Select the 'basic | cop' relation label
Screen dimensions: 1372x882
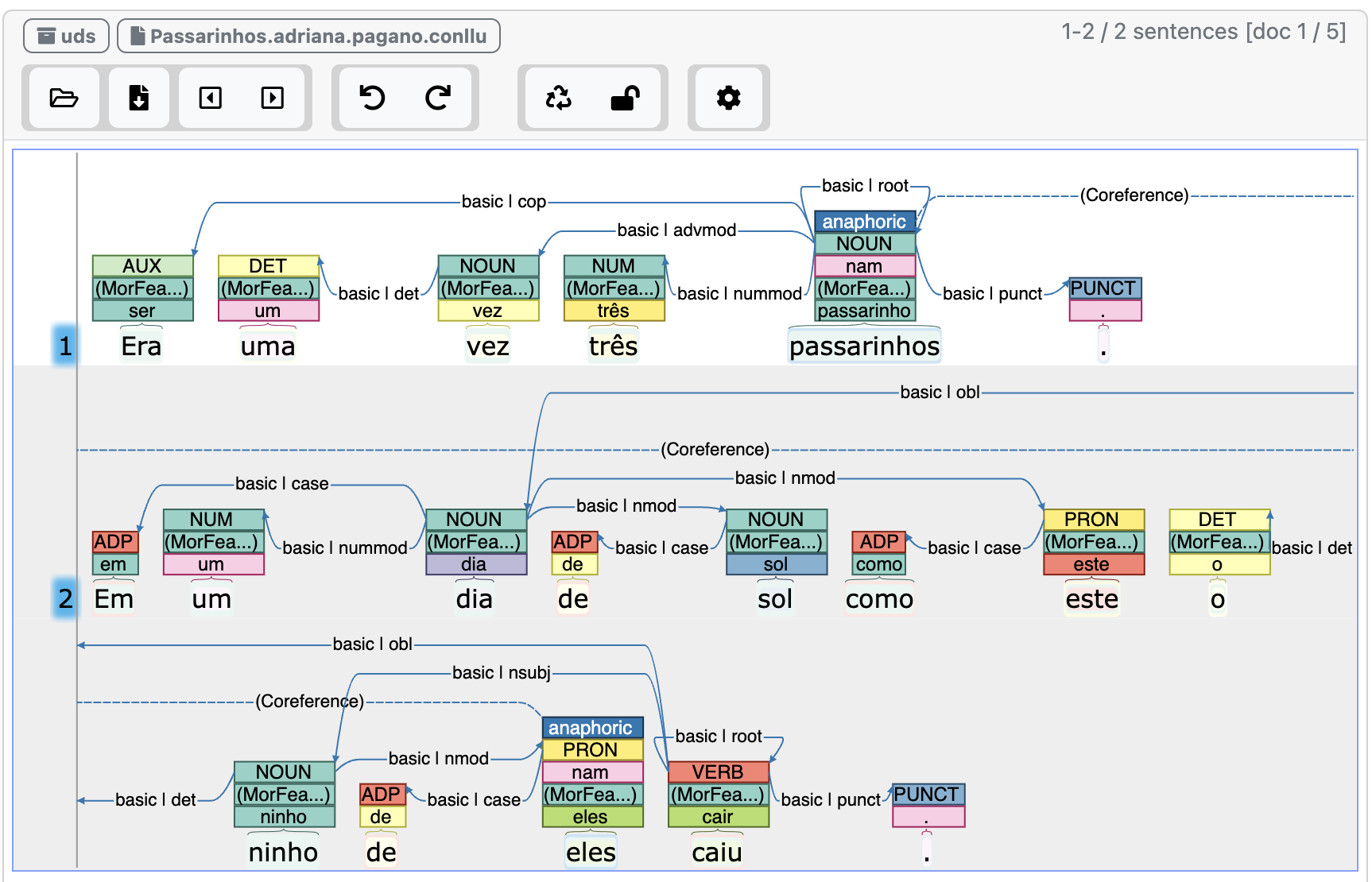(503, 202)
